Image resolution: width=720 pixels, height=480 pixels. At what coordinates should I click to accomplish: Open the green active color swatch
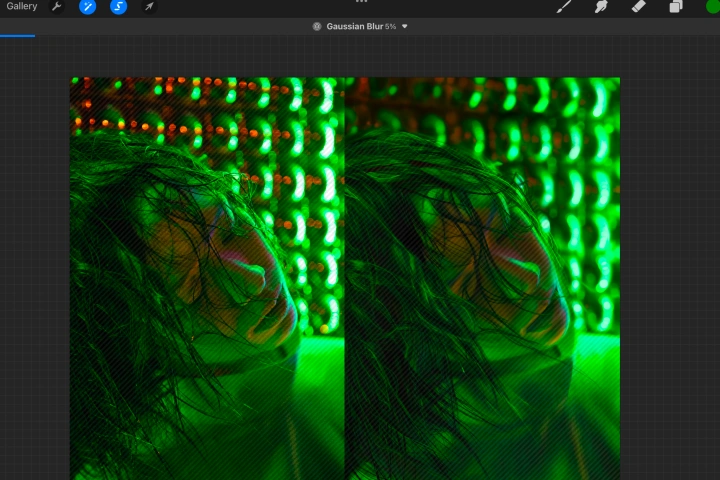click(713, 6)
